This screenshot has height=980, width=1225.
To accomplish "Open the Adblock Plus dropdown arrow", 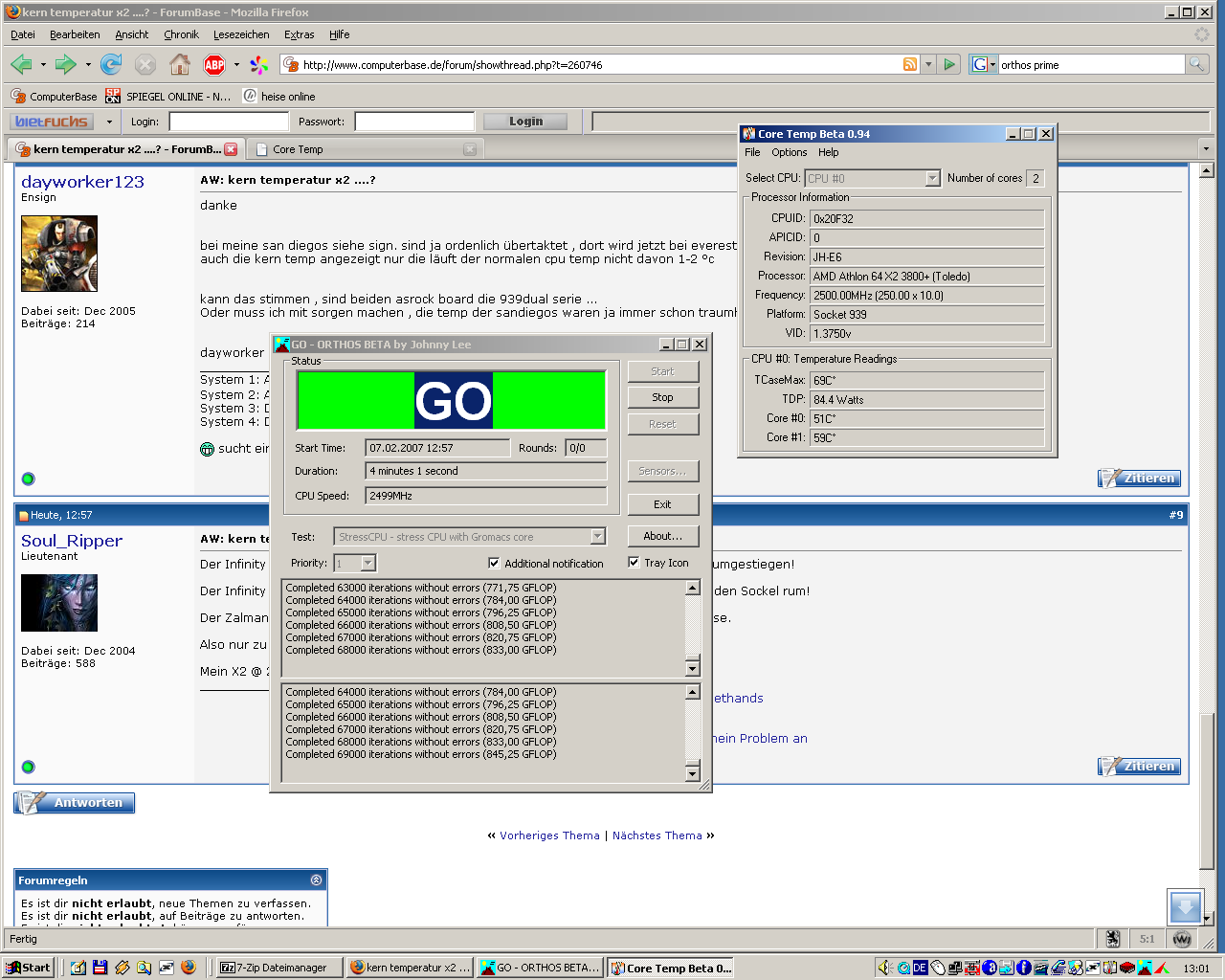I will coord(236,65).
